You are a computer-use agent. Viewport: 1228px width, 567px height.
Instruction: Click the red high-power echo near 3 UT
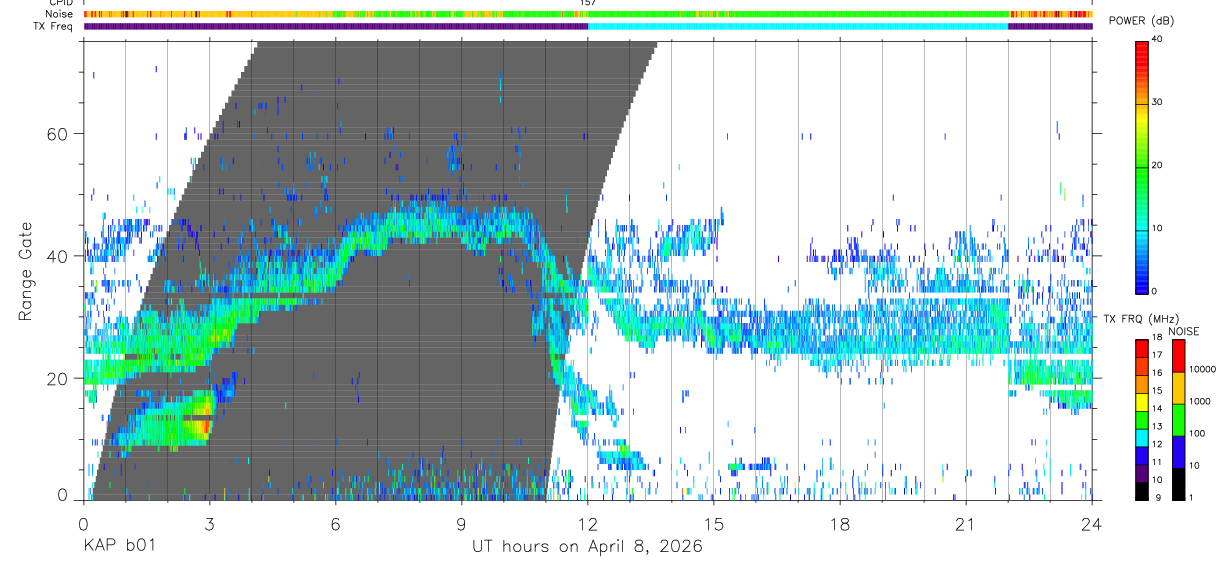pos(207,426)
